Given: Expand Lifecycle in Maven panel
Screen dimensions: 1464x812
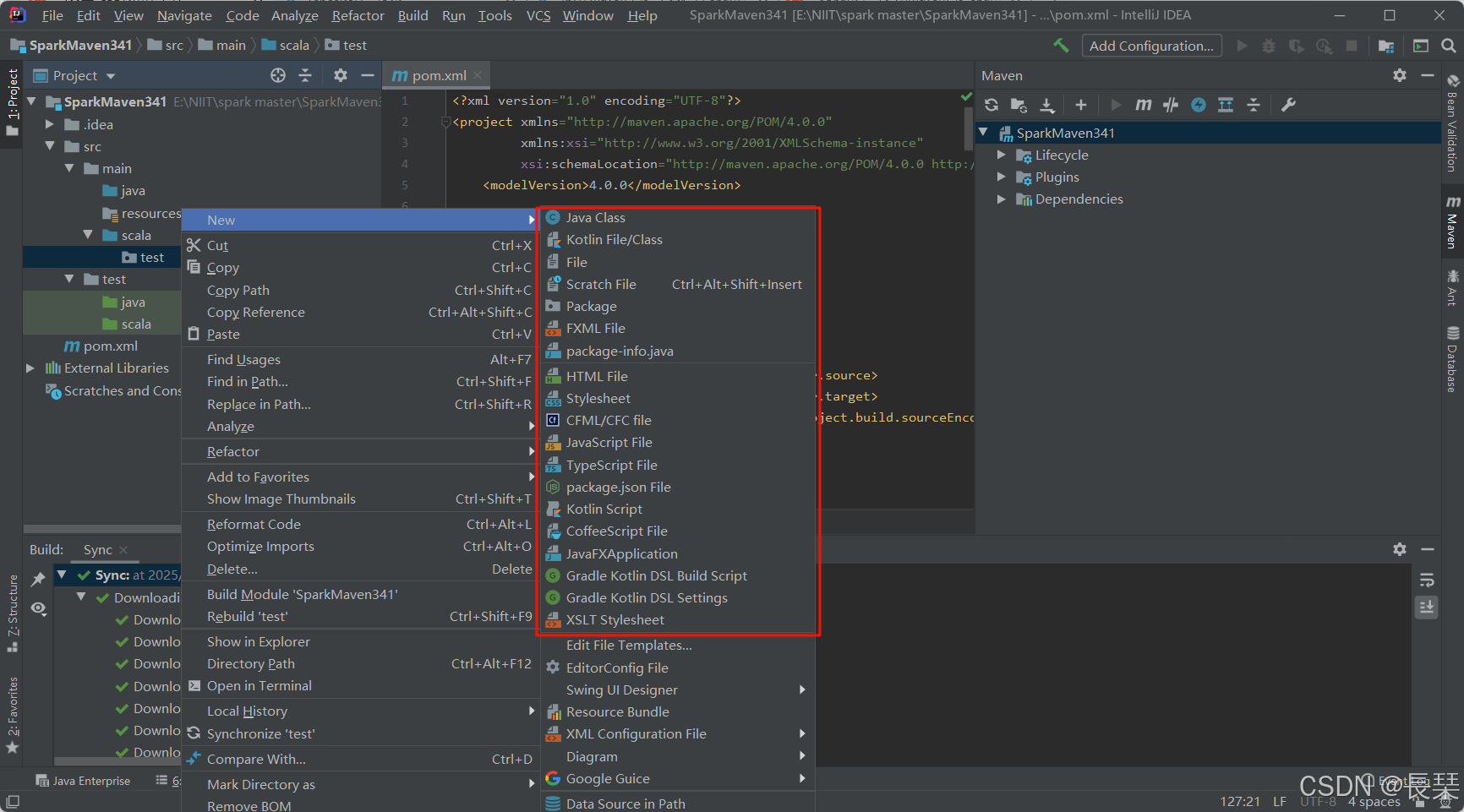Looking at the screenshot, I should 1002,155.
